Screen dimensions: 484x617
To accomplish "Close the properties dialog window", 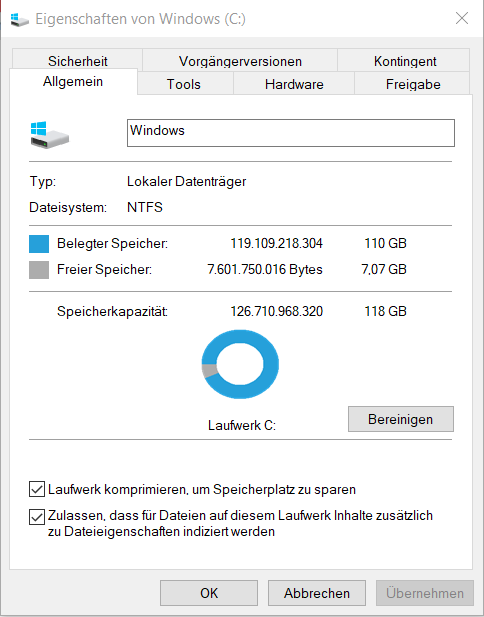I will (x=462, y=18).
